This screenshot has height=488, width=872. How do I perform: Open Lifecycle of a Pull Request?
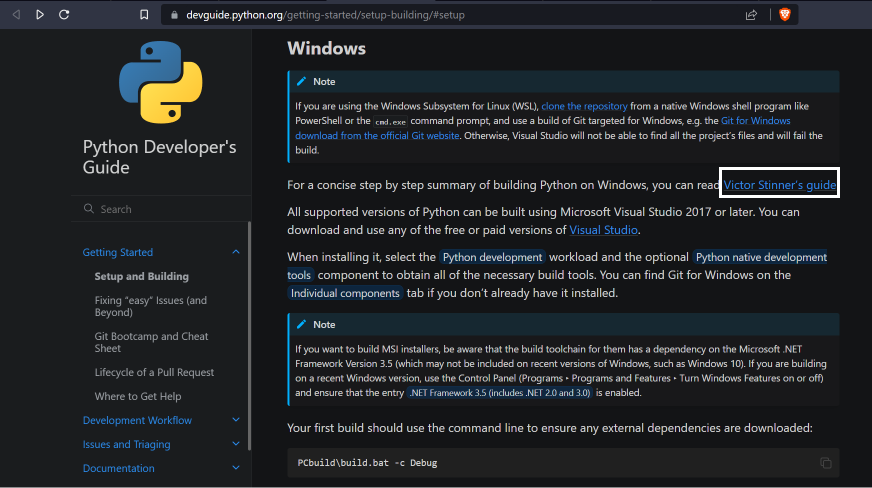click(154, 372)
